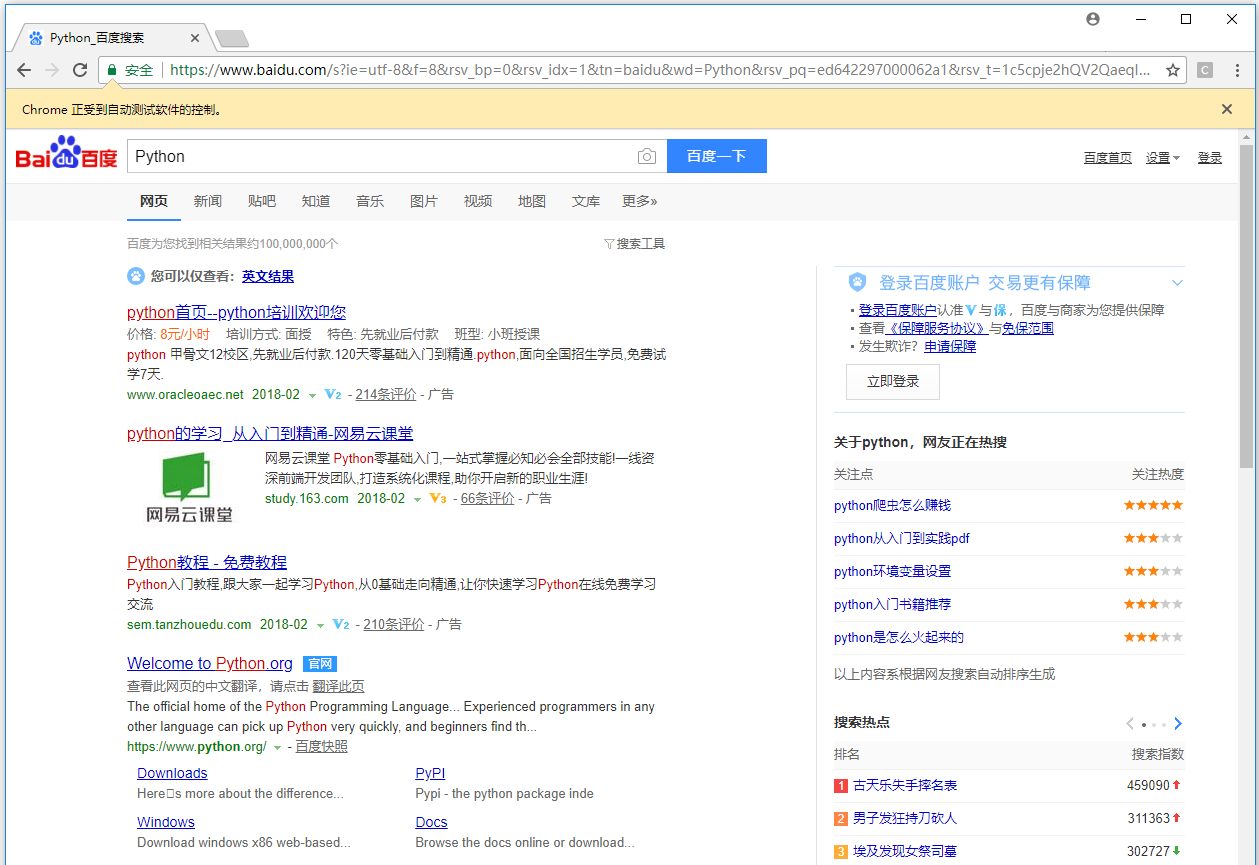Switch to 新闻 tab
Image resolution: width=1259 pixels, height=865 pixels.
tap(208, 201)
